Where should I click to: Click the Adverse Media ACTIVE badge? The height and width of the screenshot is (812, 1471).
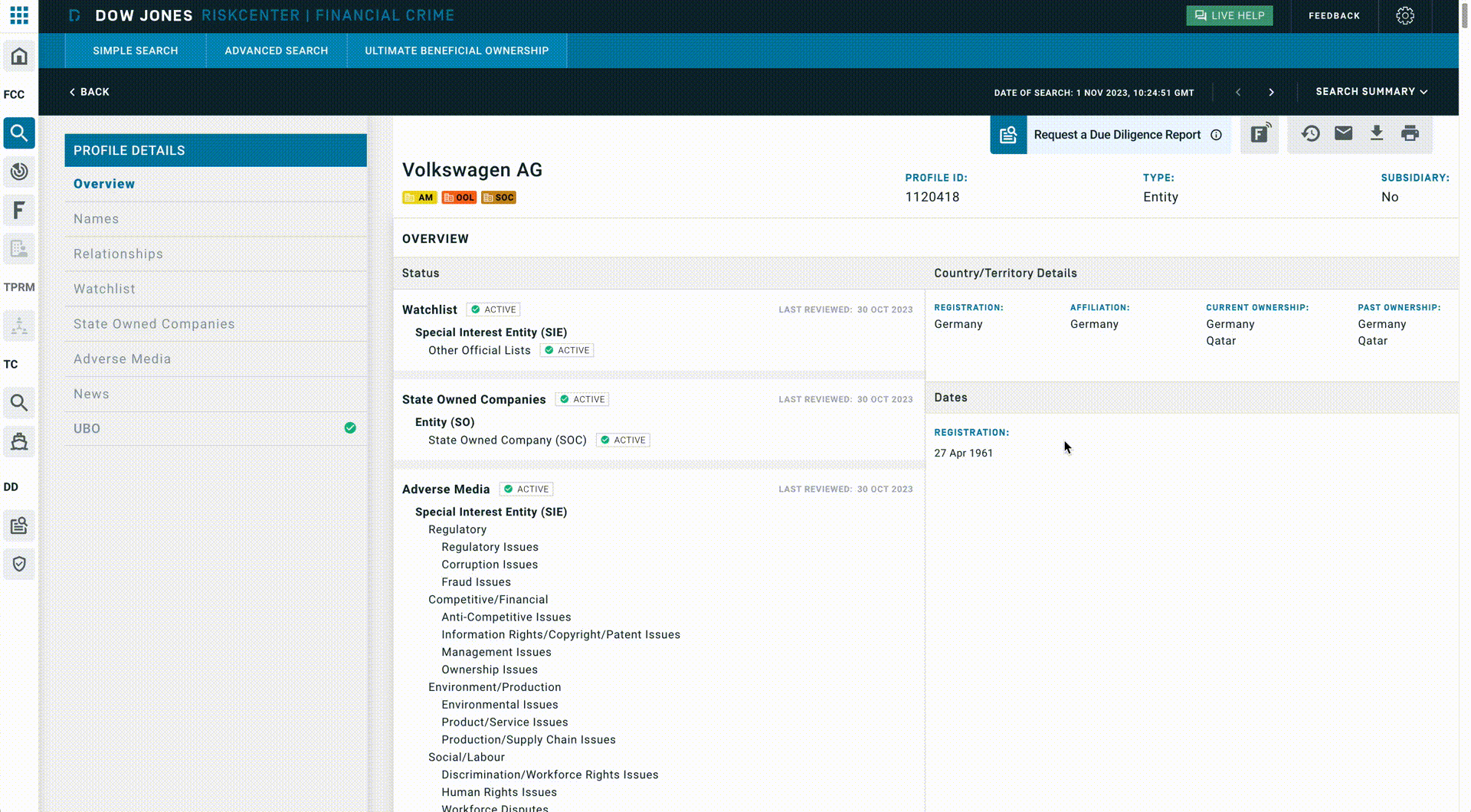pos(526,489)
